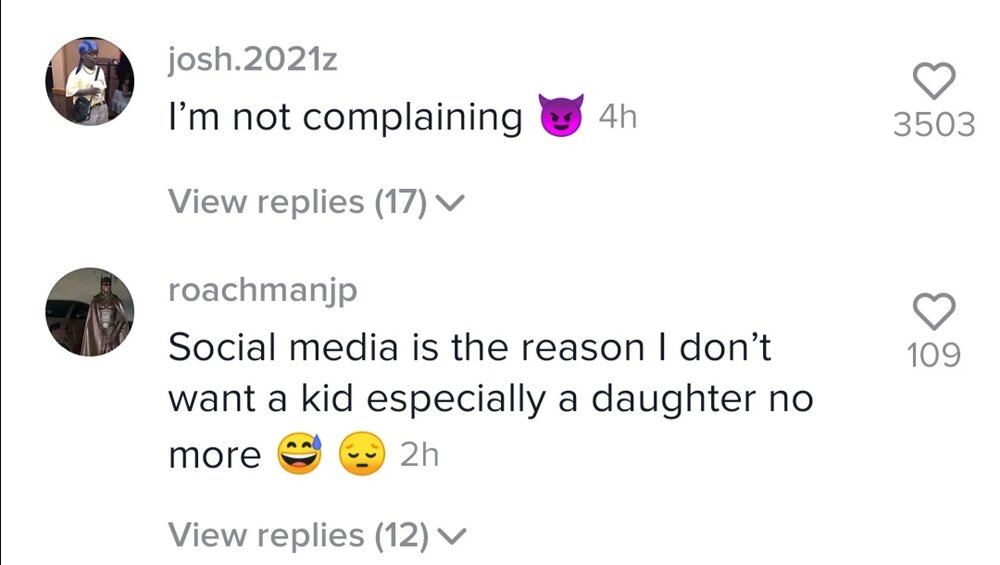Click the 2h timestamp
This screenshot has width=1000, height=565.
pos(418,456)
